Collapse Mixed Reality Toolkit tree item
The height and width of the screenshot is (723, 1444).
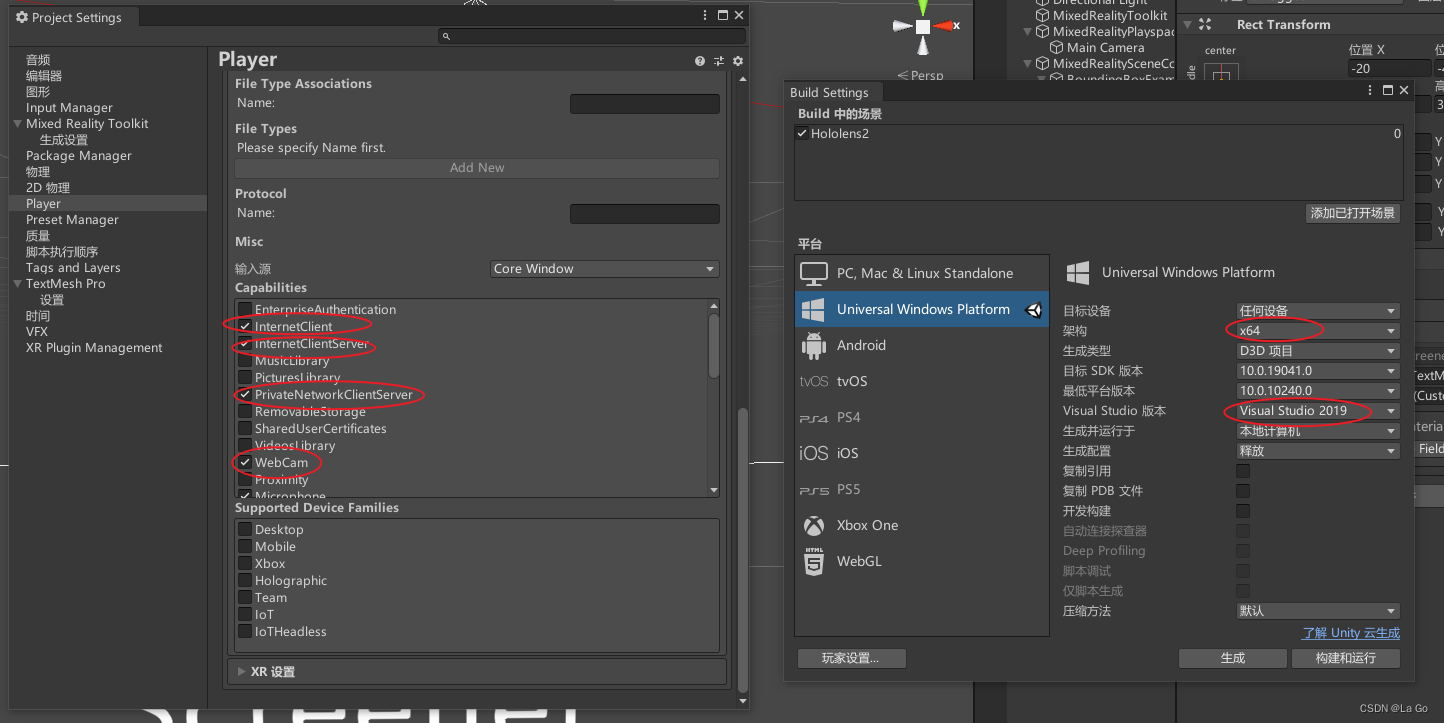pos(17,124)
